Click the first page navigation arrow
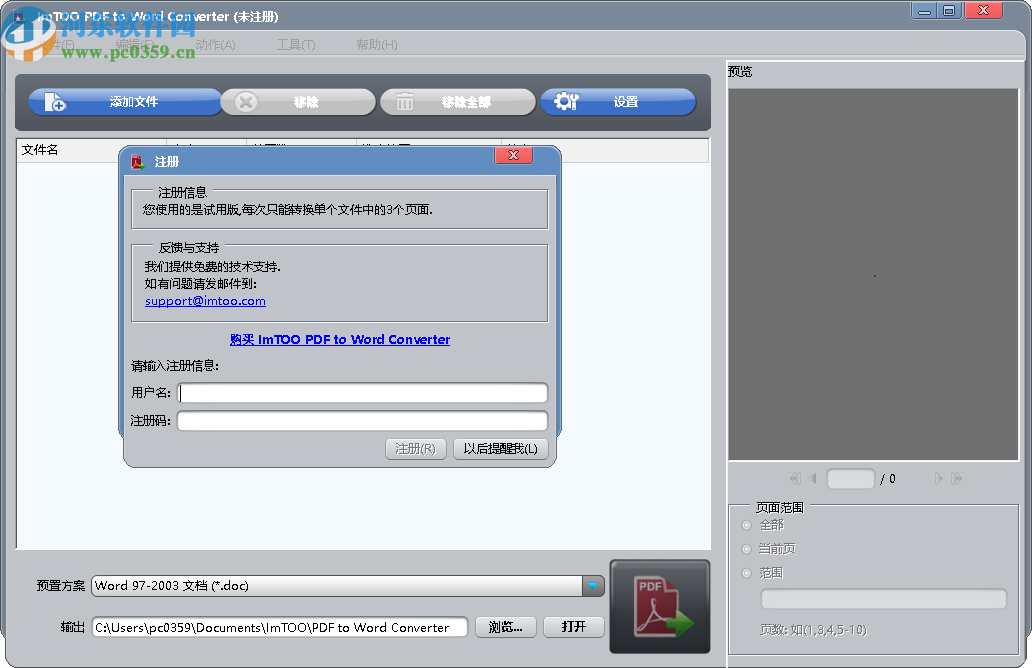Image resolution: width=1032 pixels, height=668 pixels. [x=794, y=478]
